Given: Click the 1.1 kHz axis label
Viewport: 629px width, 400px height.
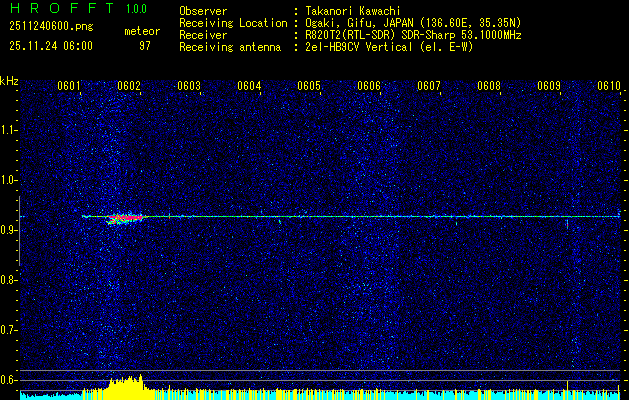Looking at the screenshot, I should point(8,130).
